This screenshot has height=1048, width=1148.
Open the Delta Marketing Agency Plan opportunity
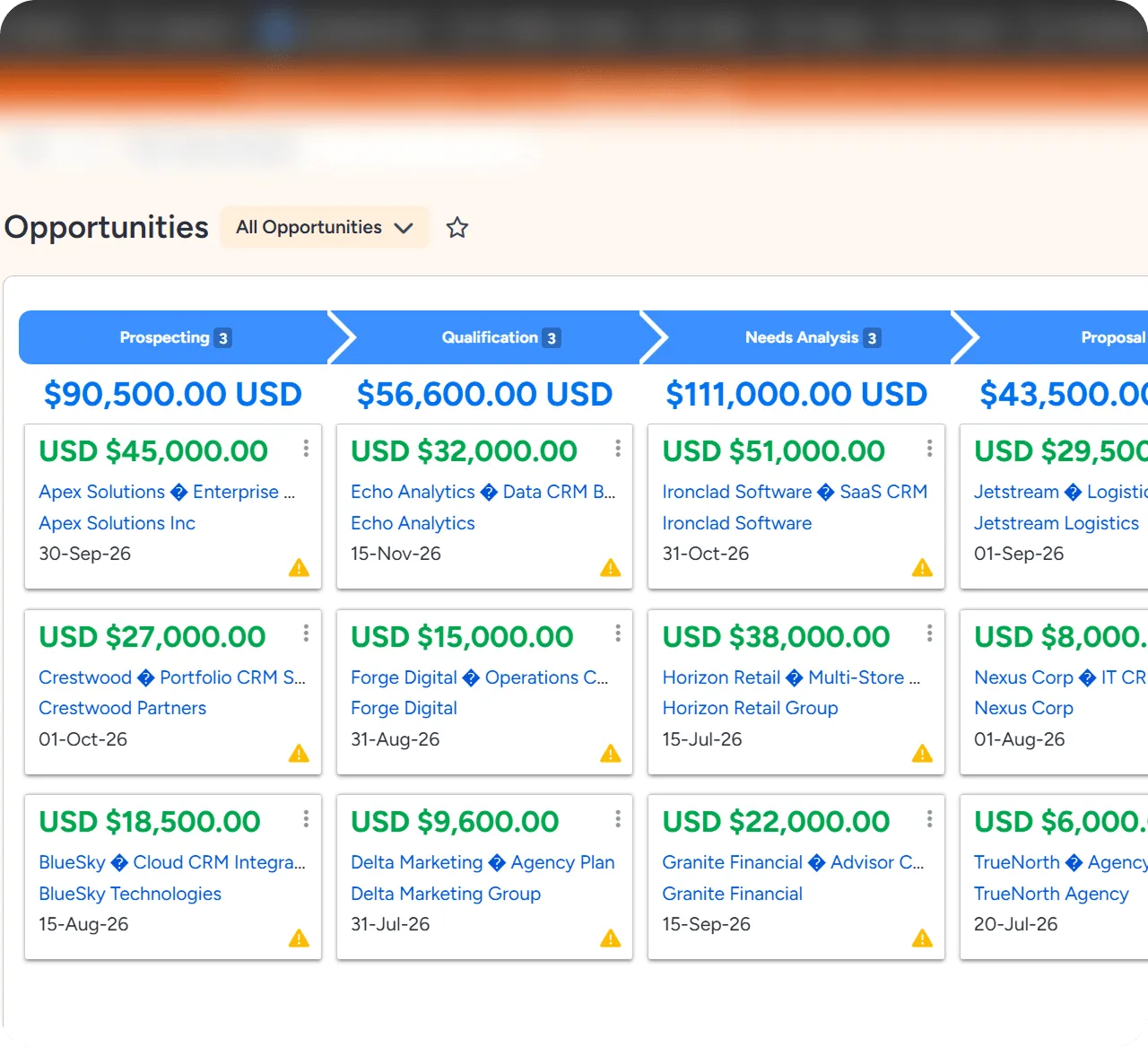point(483,862)
